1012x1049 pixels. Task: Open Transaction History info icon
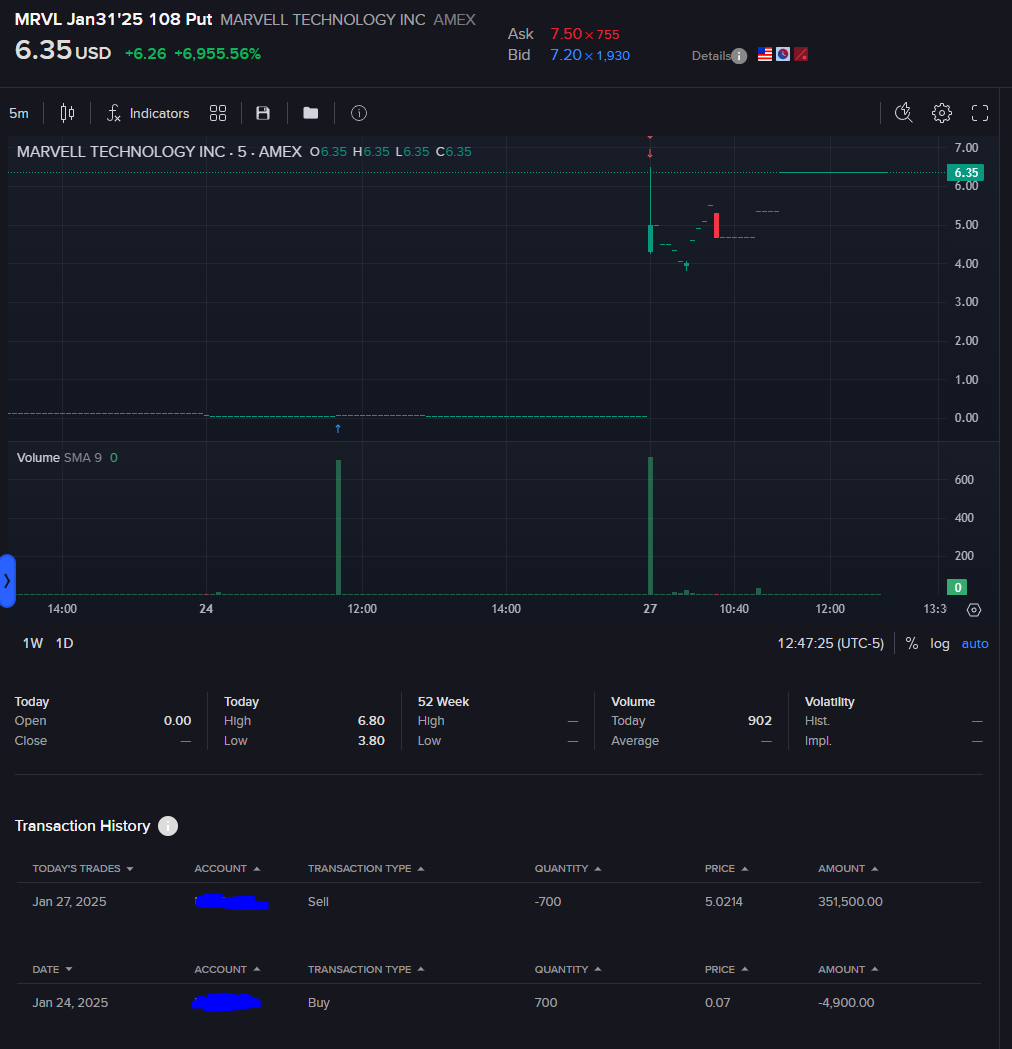coord(168,826)
